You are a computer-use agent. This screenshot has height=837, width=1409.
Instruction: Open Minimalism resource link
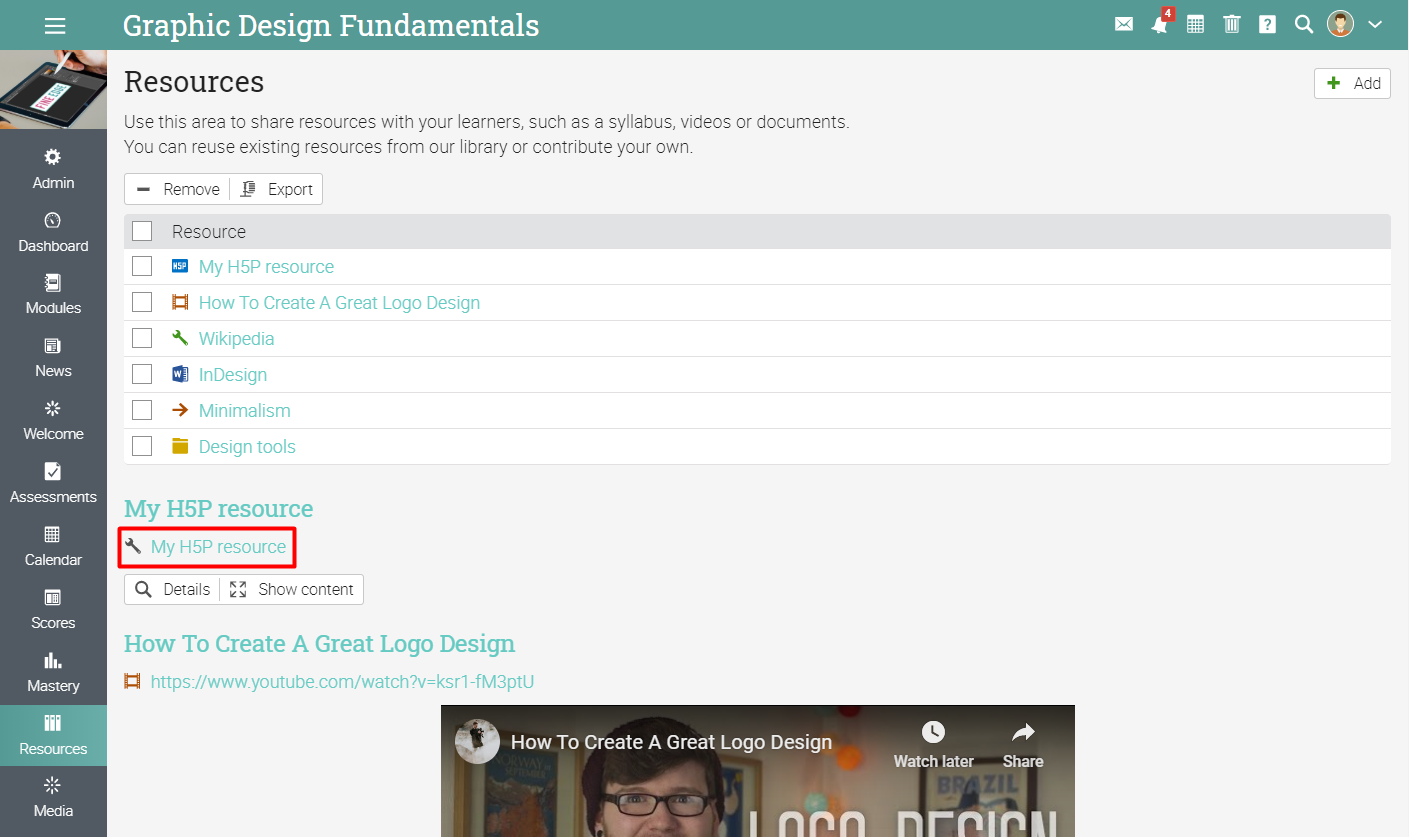[x=245, y=411]
